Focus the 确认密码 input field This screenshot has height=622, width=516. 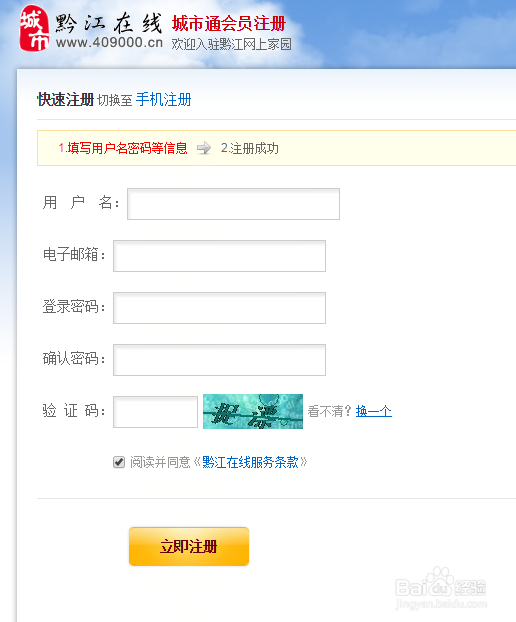(219, 360)
